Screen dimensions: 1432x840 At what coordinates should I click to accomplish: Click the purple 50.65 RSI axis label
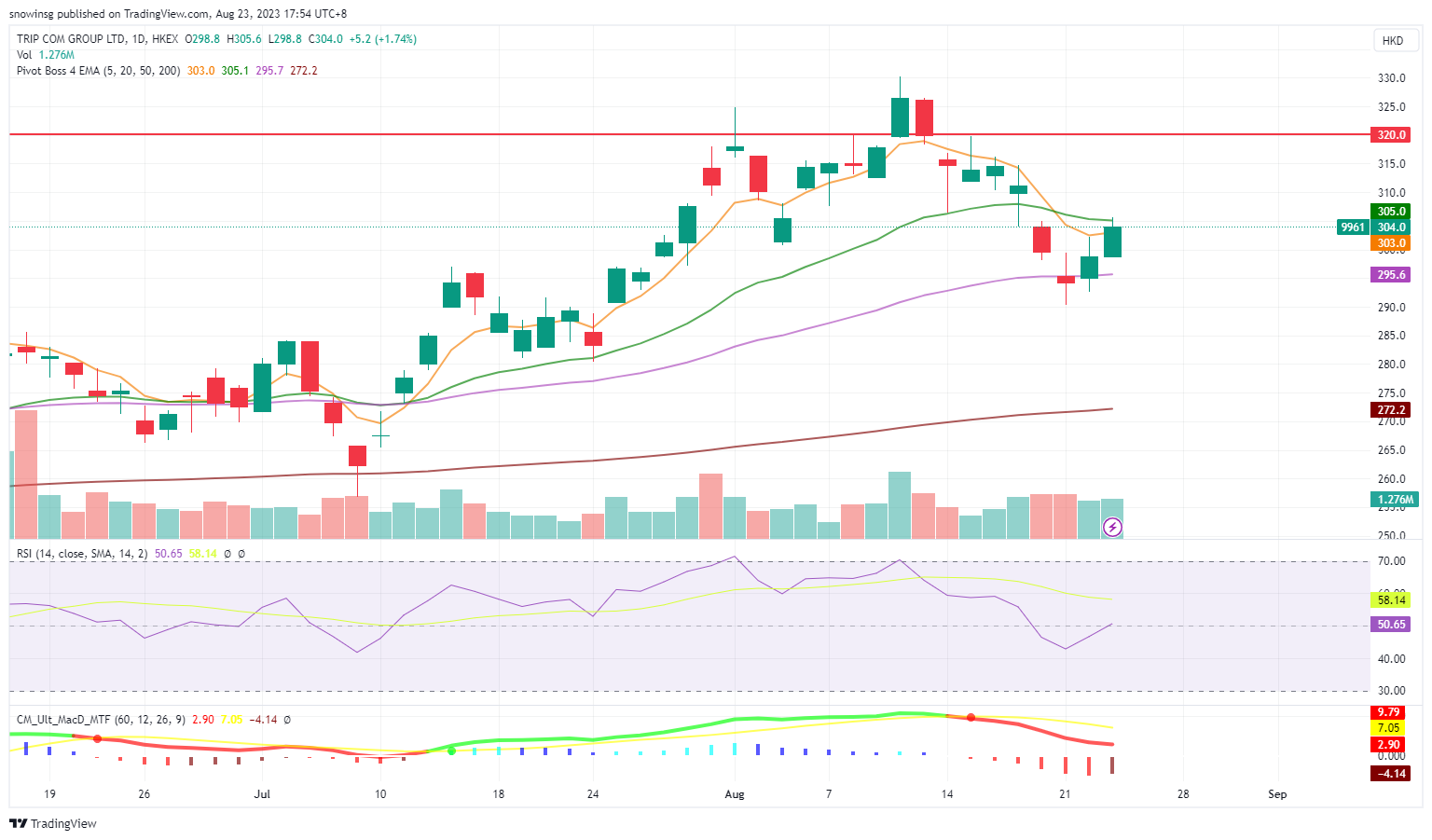click(x=1391, y=625)
